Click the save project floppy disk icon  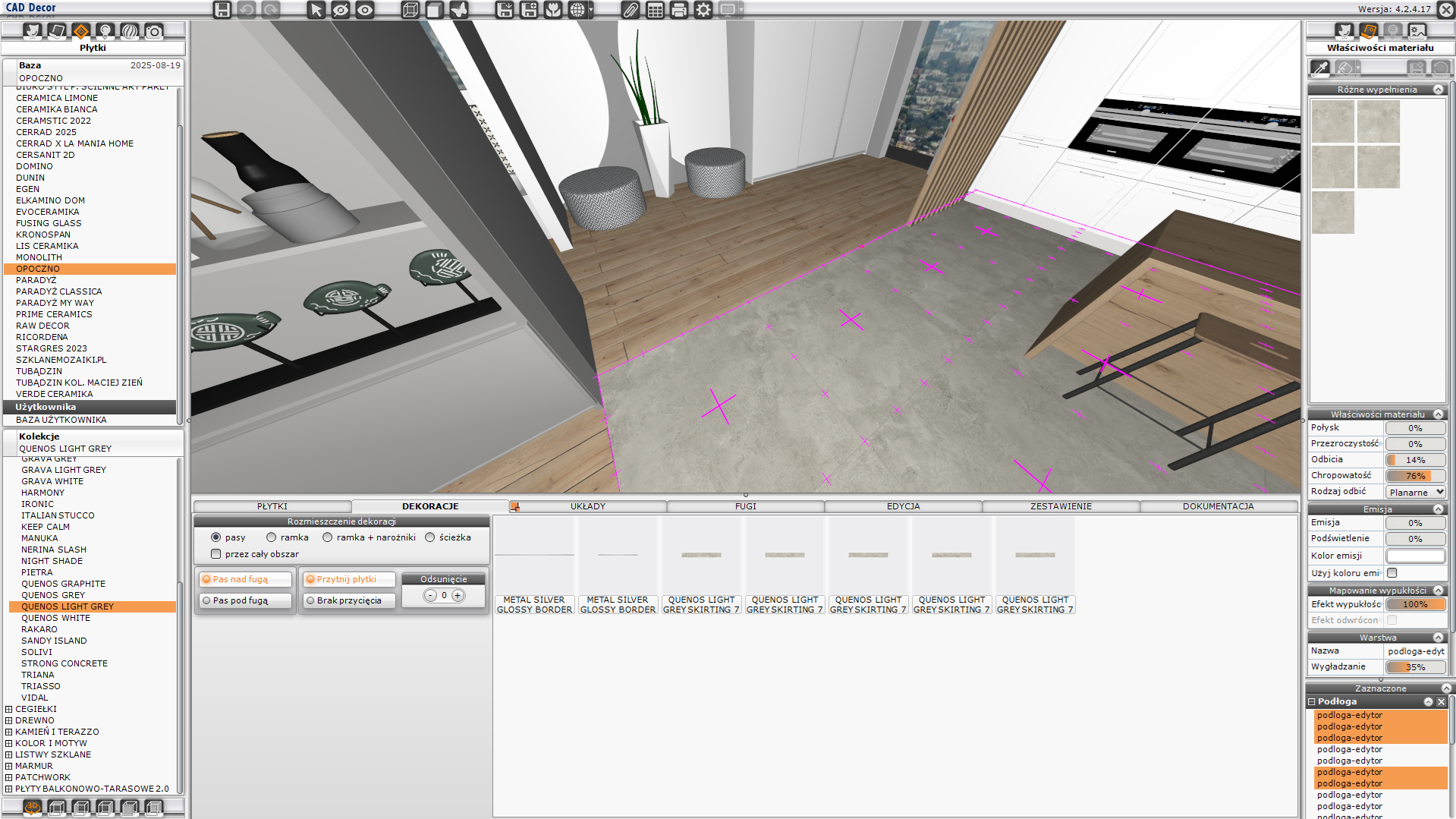(x=222, y=10)
